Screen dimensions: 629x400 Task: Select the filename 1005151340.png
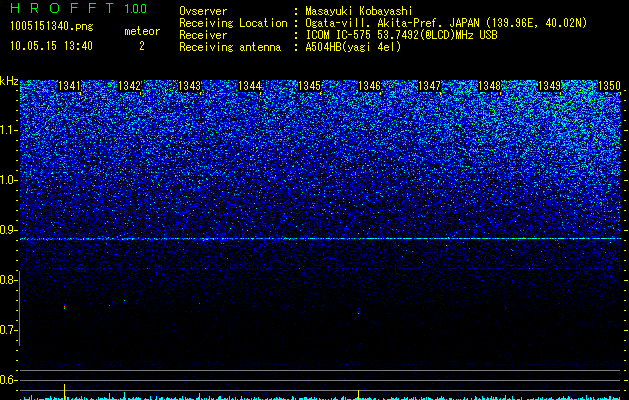pos(52,26)
